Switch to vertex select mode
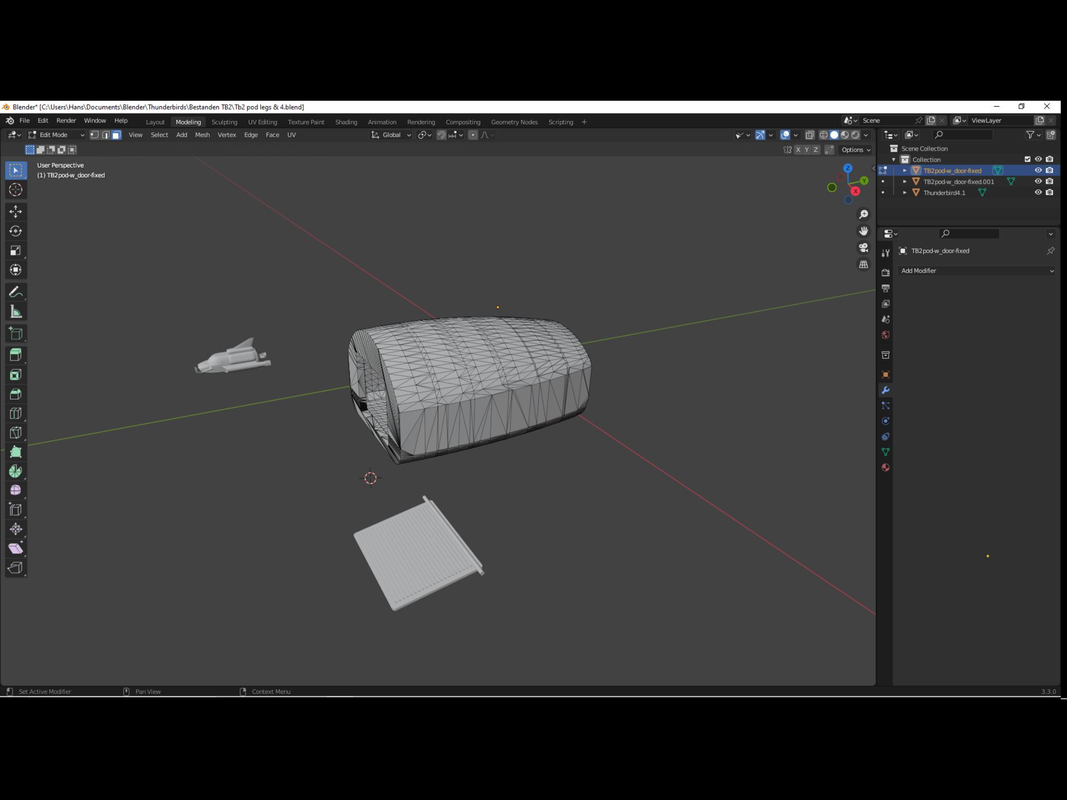This screenshot has height=800, width=1067. tap(95, 135)
